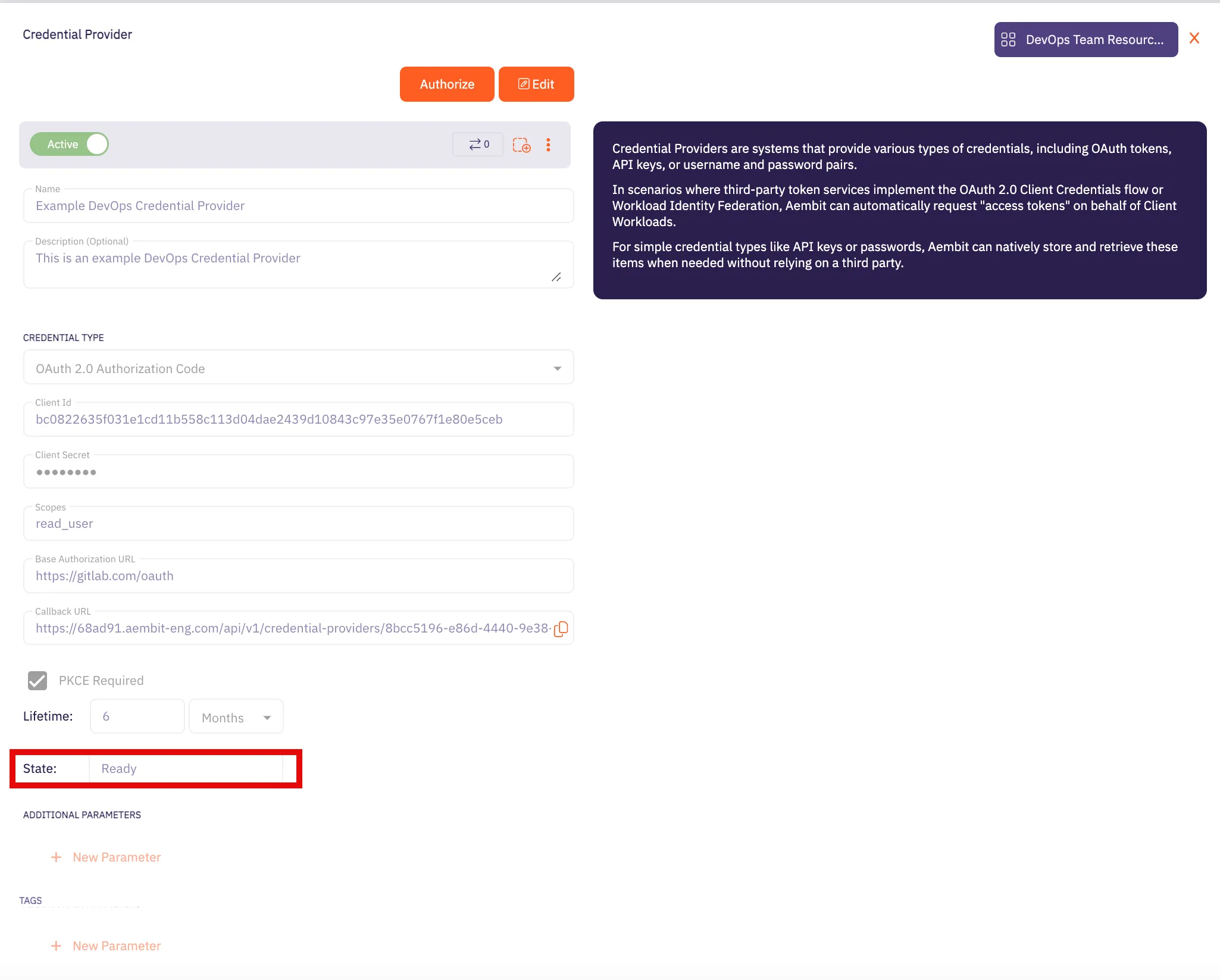
Task: Open the Months lifetime unit dropdown
Action: pyautogui.click(x=236, y=717)
